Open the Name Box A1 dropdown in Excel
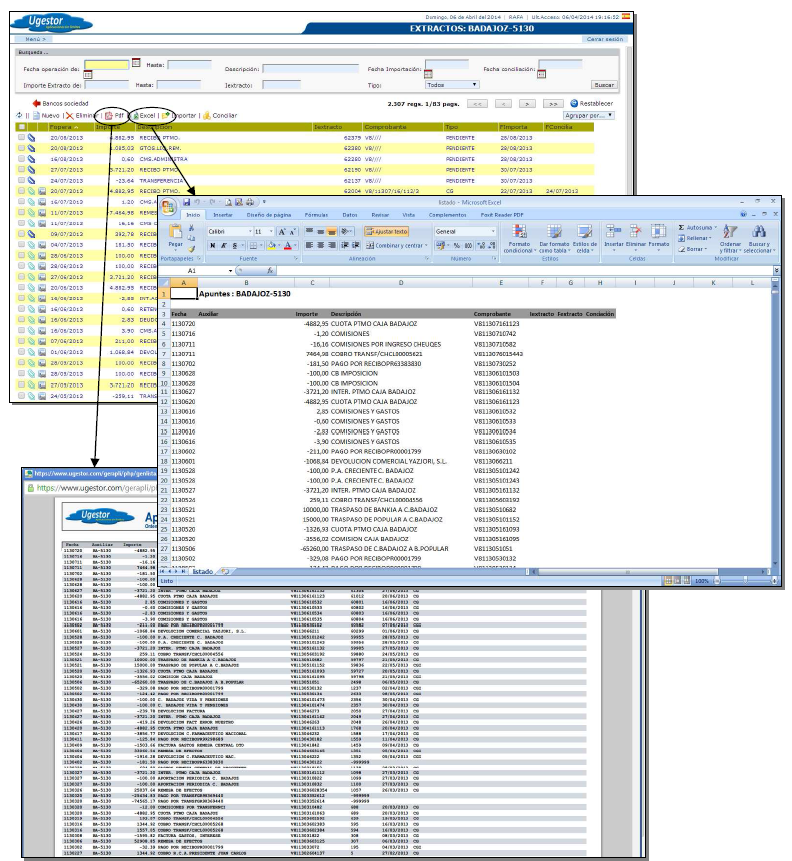 231,271
